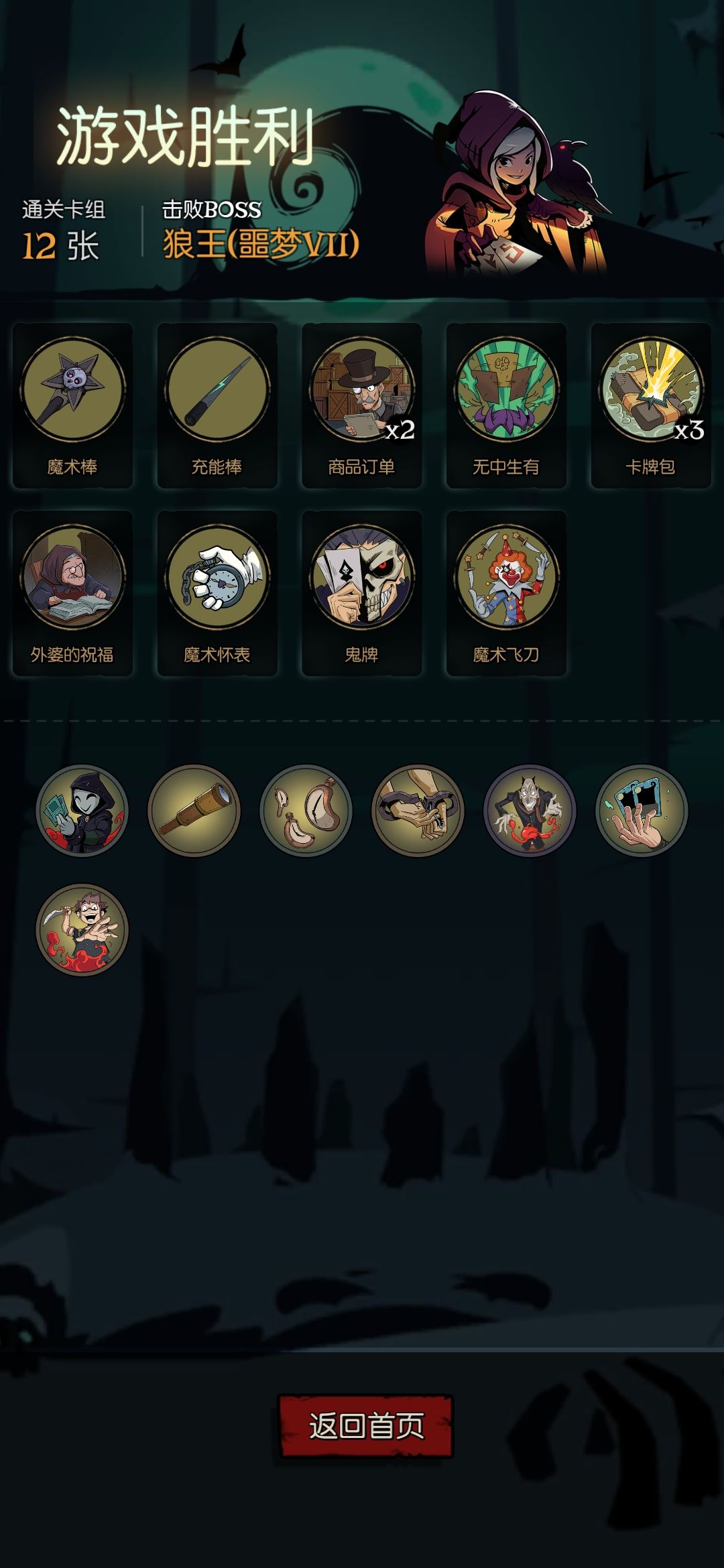Tap the 鬼牌 skull joker card
The width and height of the screenshot is (724, 1568).
(362, 593)
